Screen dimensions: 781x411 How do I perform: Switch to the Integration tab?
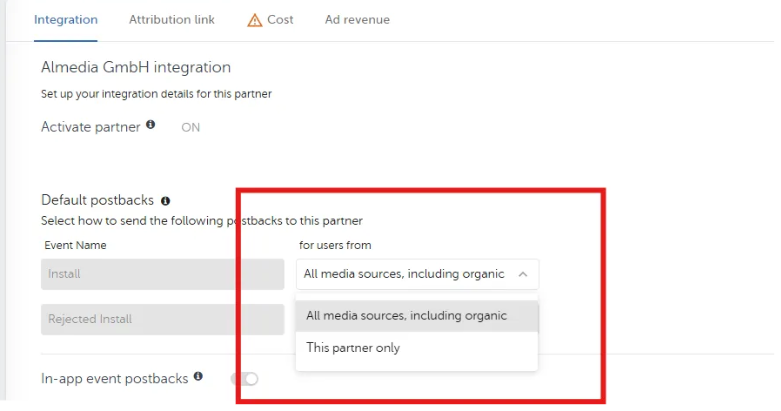[x=66, y=20]
